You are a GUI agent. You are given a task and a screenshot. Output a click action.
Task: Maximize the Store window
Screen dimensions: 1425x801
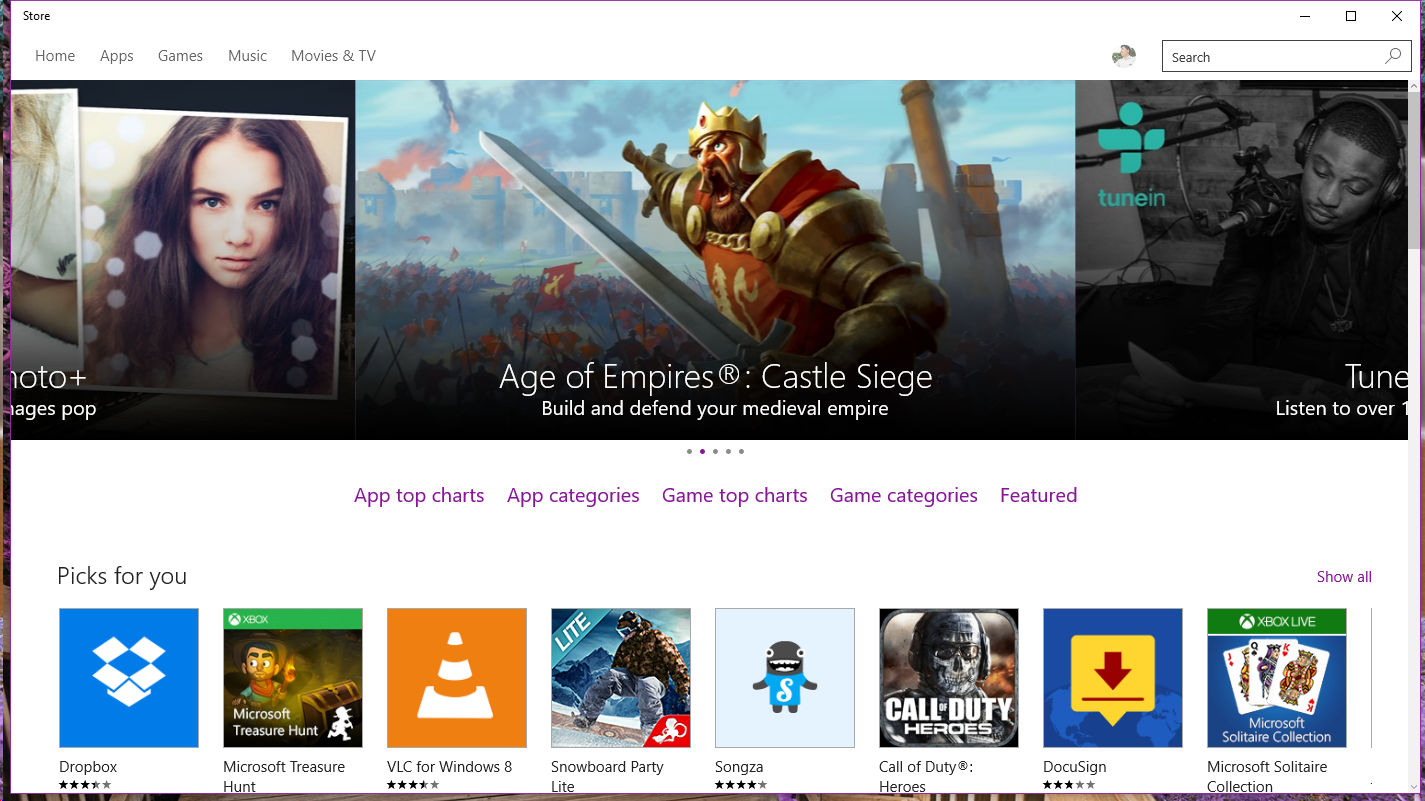[1351, 16]
